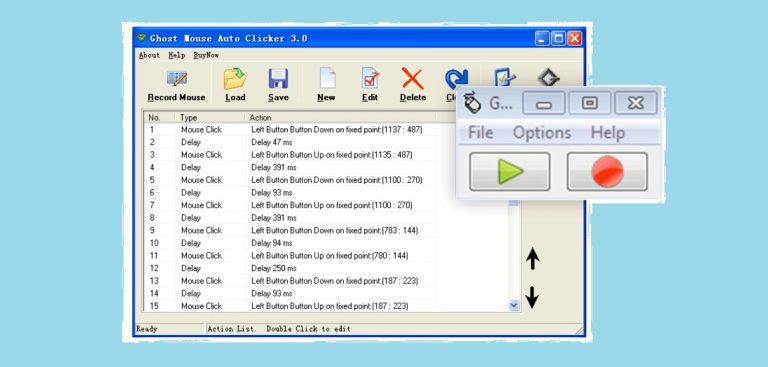Close the small recorder window
The image size is (768, 367).
[x=636, y=103]
